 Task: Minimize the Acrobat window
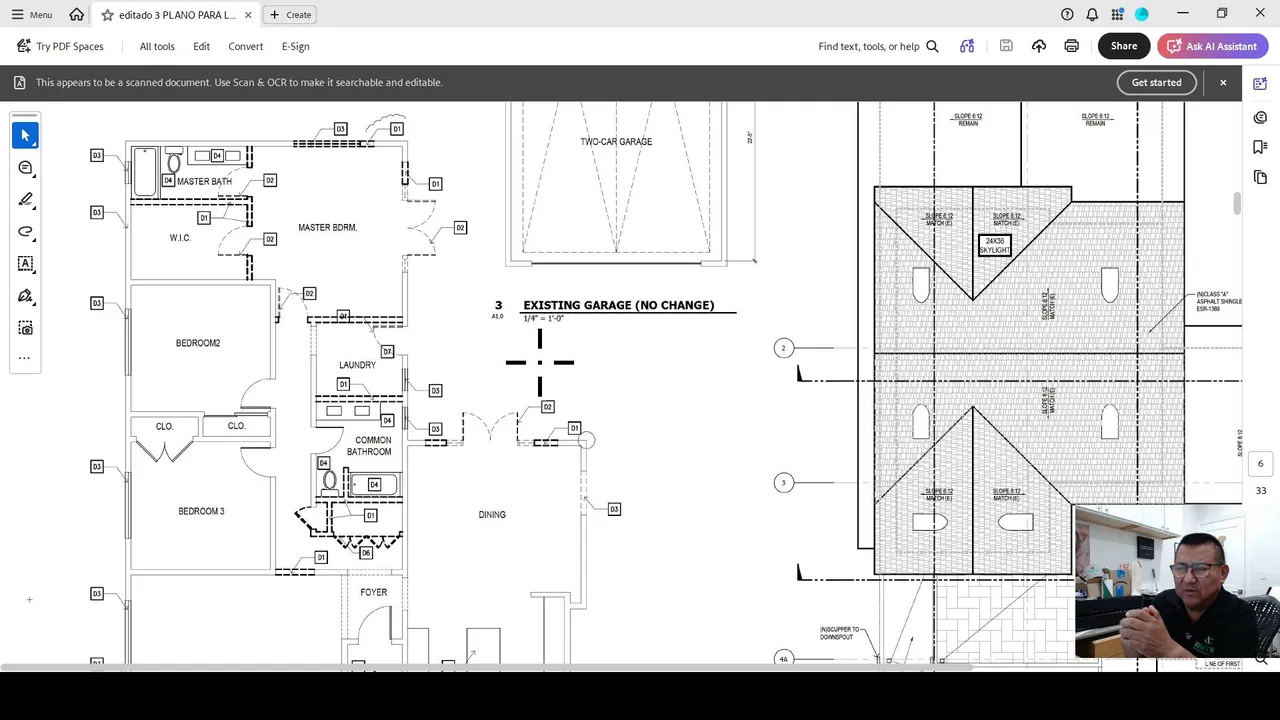point(1183,14)
